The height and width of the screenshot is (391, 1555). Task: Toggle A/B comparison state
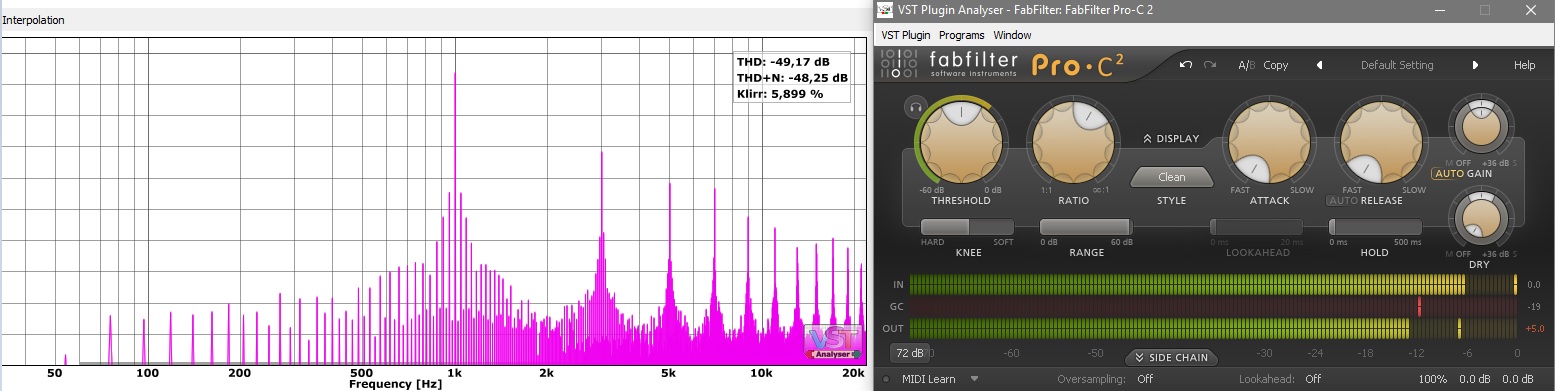pyautogui.click(x=1246, y=65)
